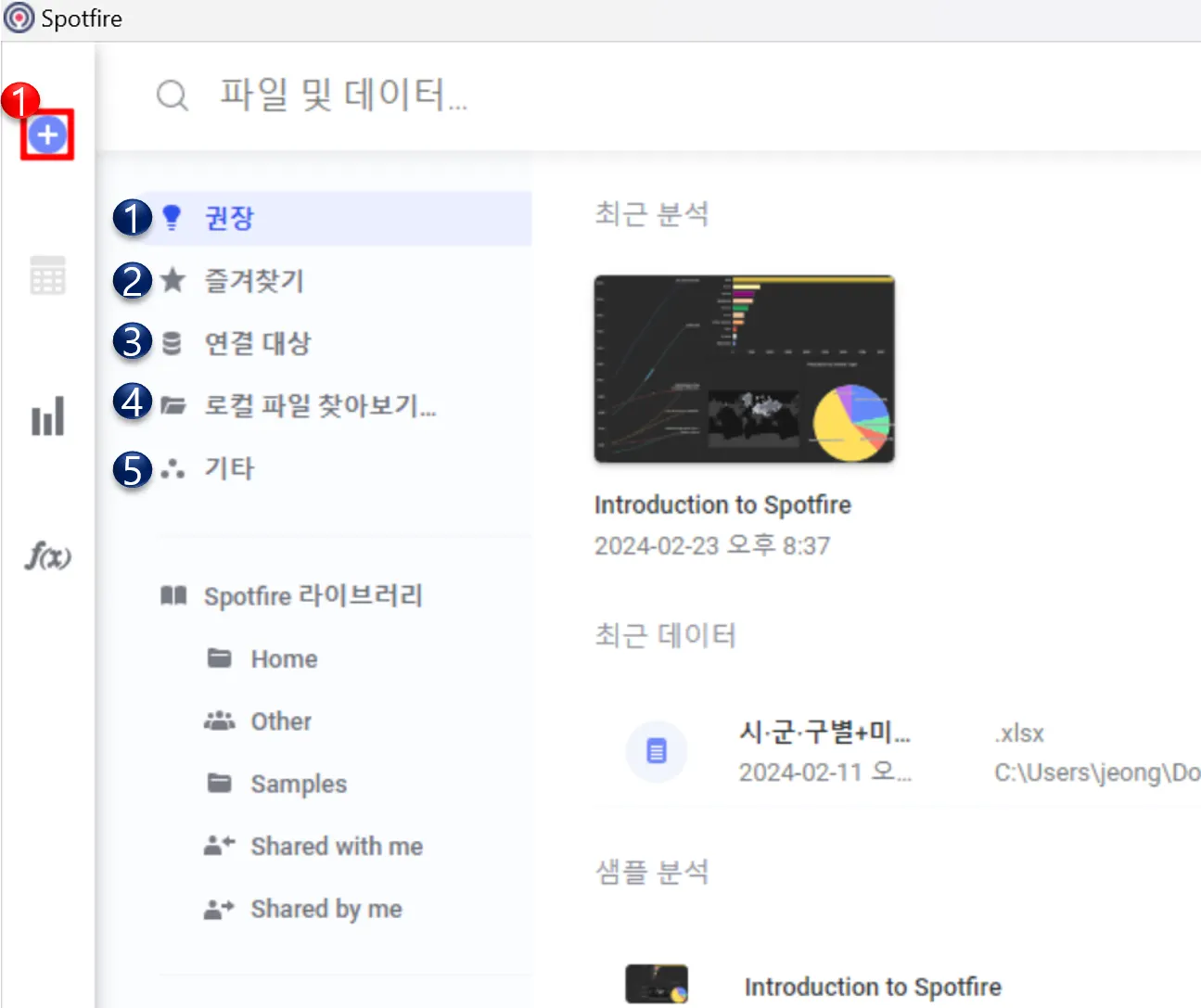
Task: Open Shared with me
Action: tap(337, 847)
